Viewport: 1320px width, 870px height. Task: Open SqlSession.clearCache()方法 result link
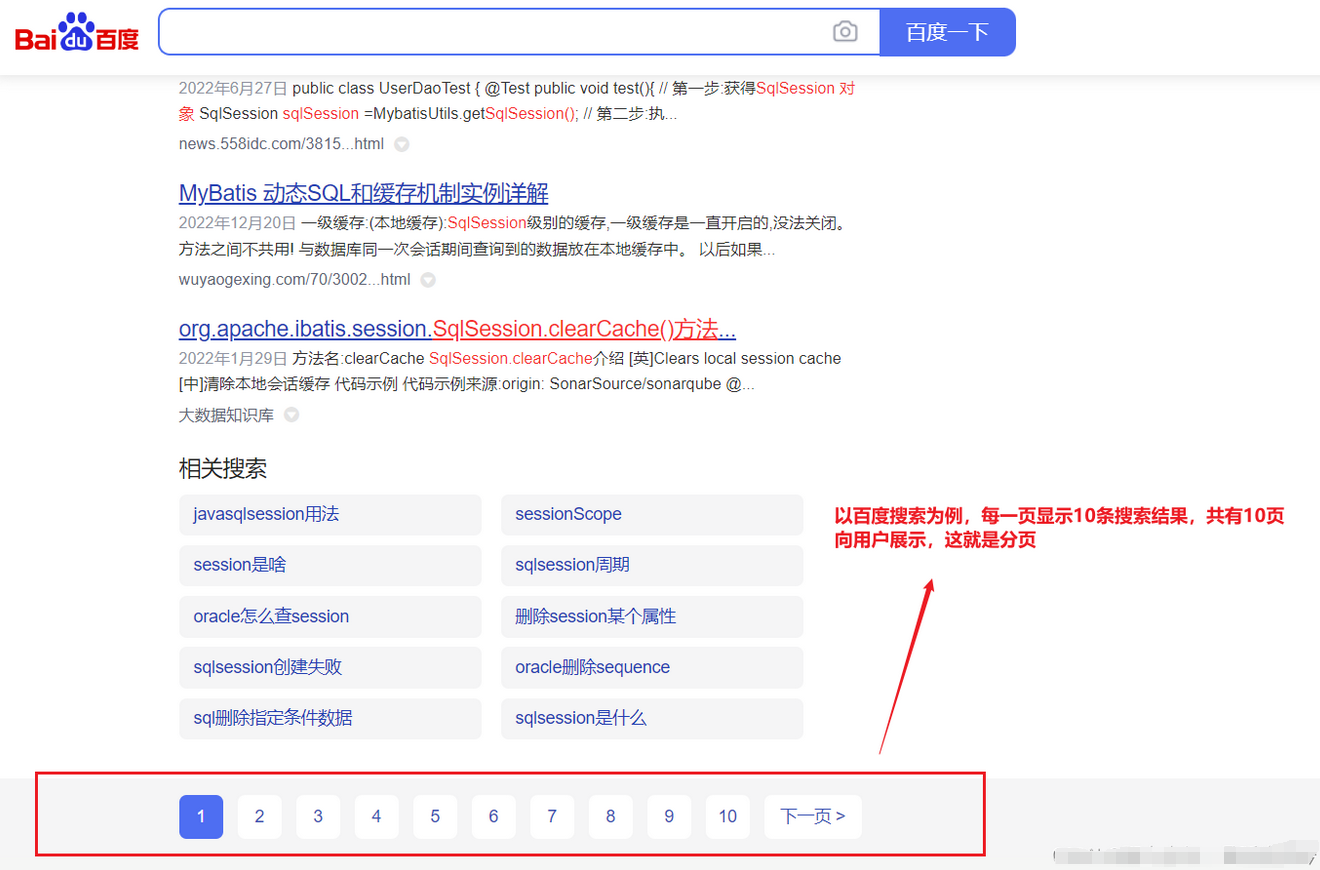click(457, 329)
